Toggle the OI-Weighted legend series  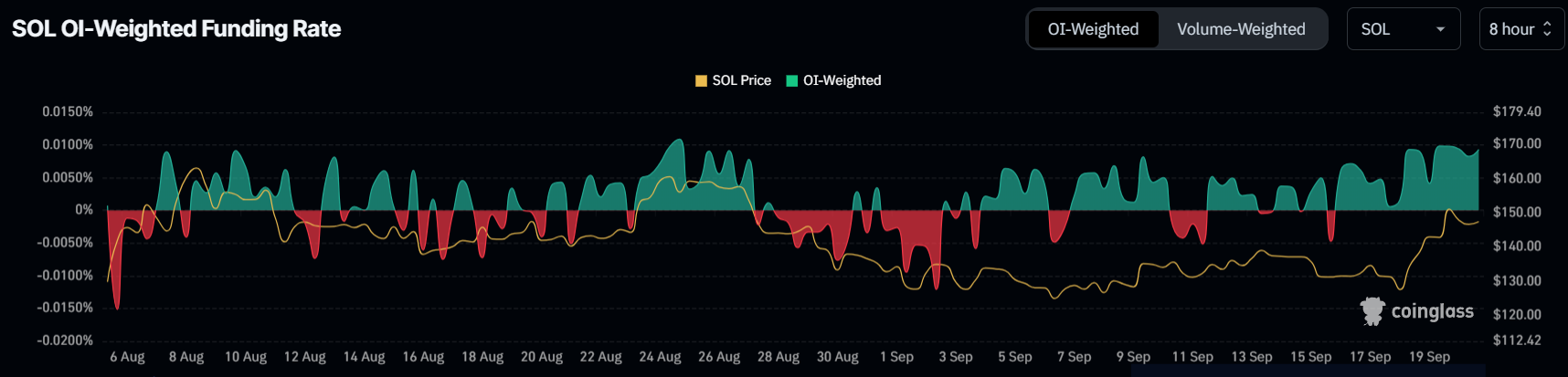pos(833,80)
